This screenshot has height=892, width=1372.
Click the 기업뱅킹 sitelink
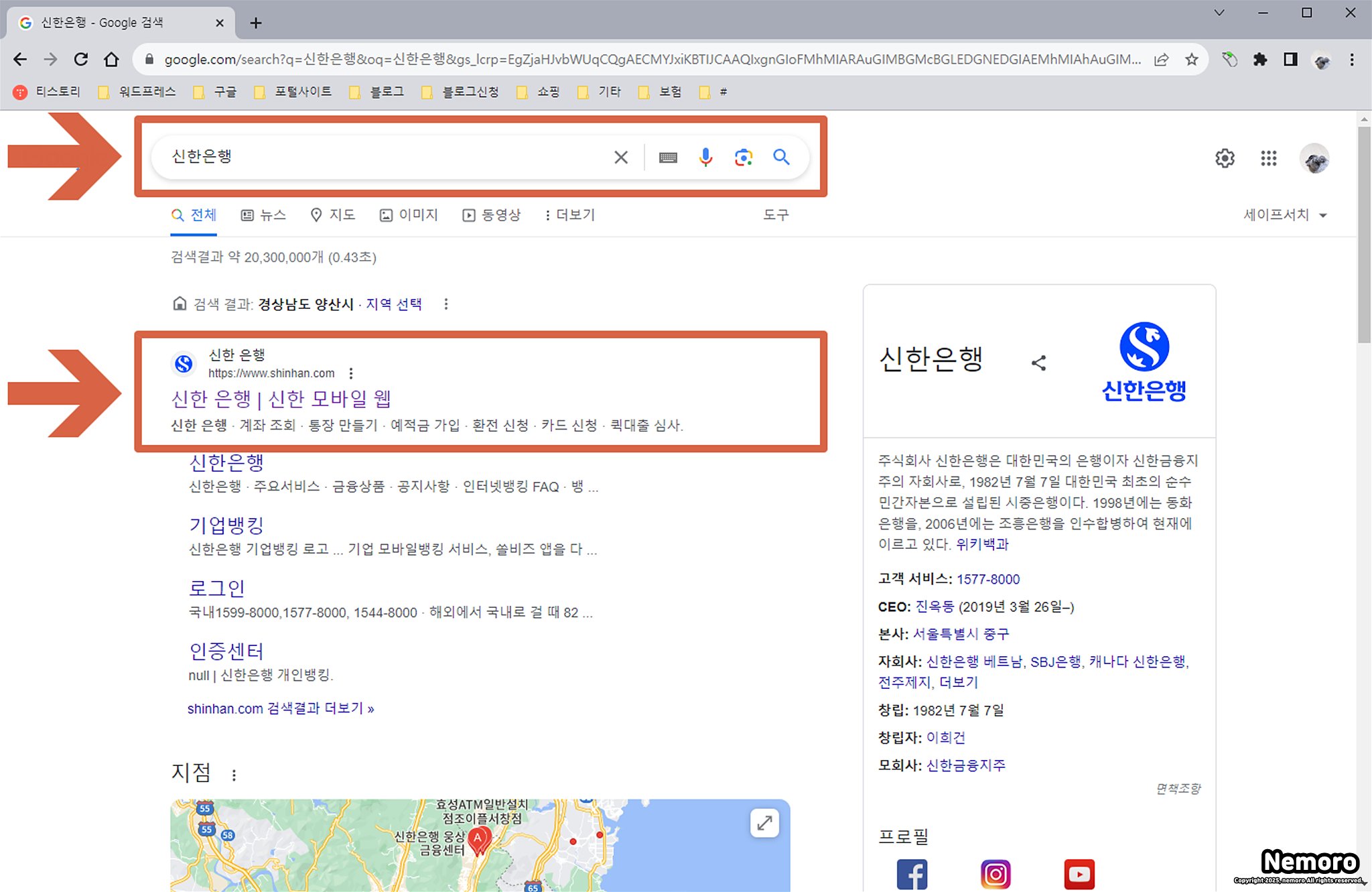pyautogui.click(x=226, y=525)
